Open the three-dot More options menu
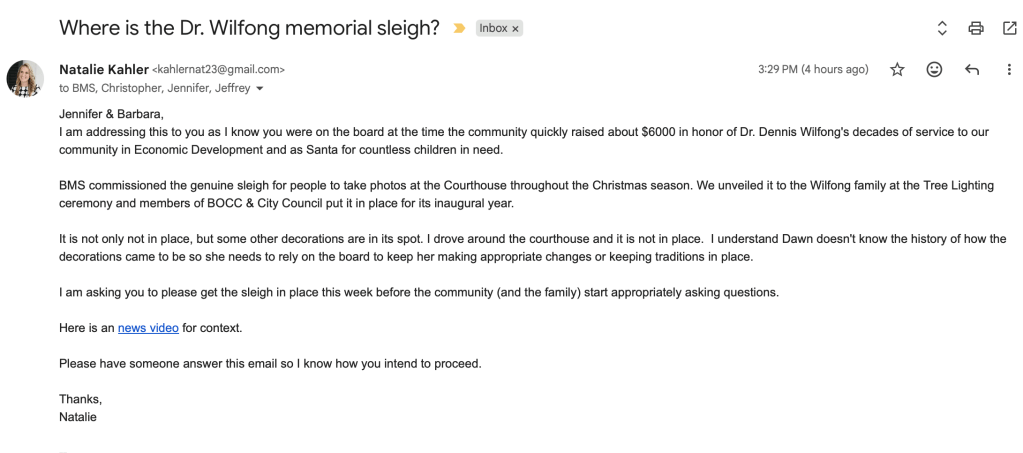The width and height of the screenshot is (1023, 453). point(1009,70)
